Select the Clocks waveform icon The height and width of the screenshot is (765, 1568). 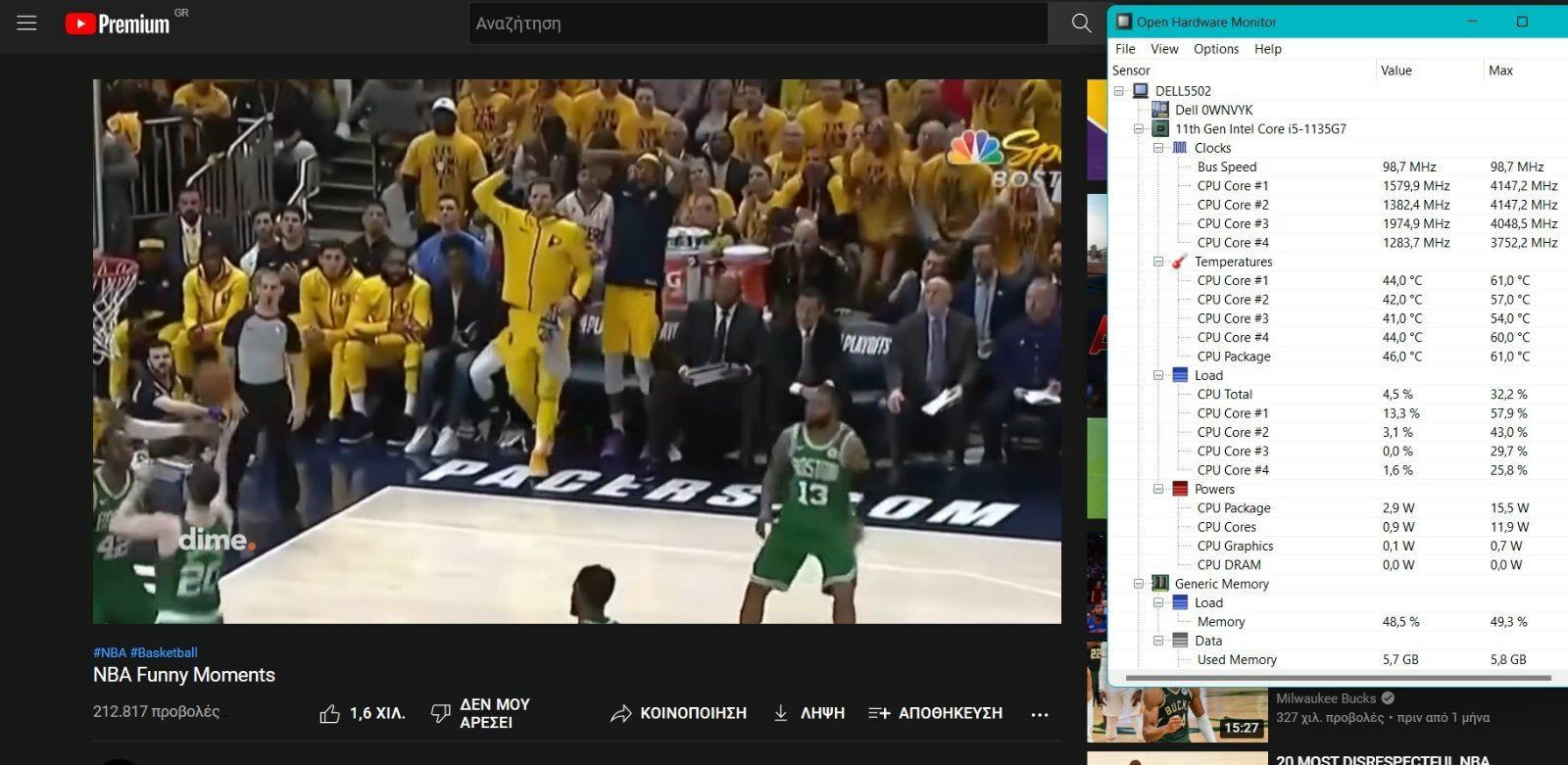click(1180, 148)
